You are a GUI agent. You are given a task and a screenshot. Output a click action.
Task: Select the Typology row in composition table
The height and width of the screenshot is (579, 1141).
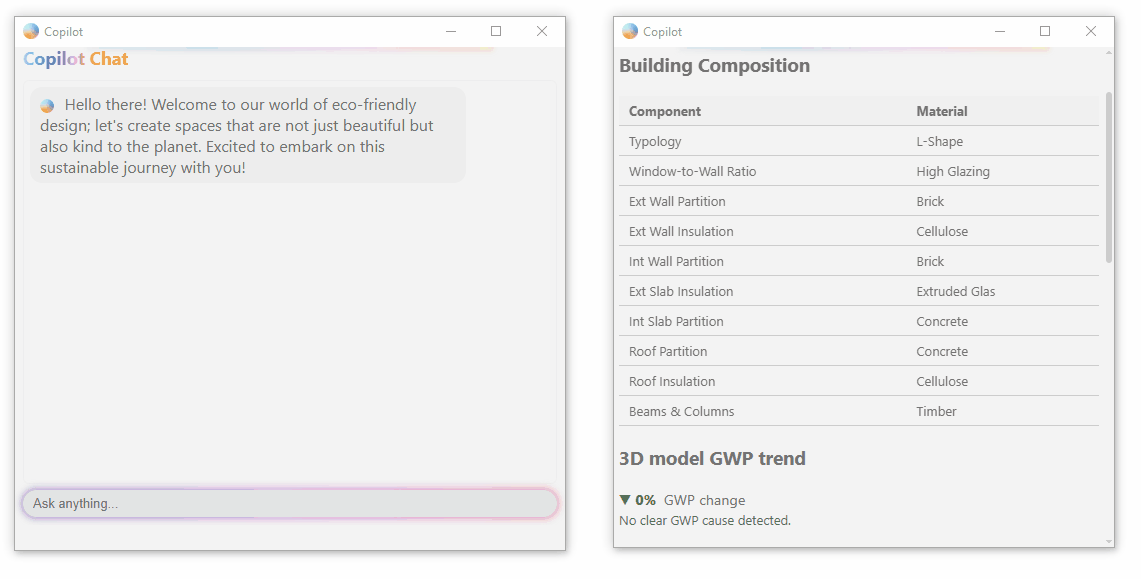(x=859, y=141)
